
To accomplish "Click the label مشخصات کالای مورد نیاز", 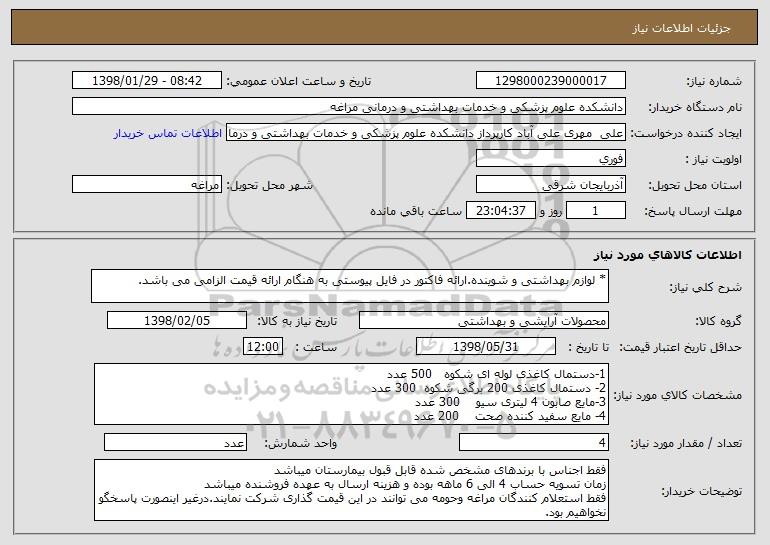I will coord(678,395).
